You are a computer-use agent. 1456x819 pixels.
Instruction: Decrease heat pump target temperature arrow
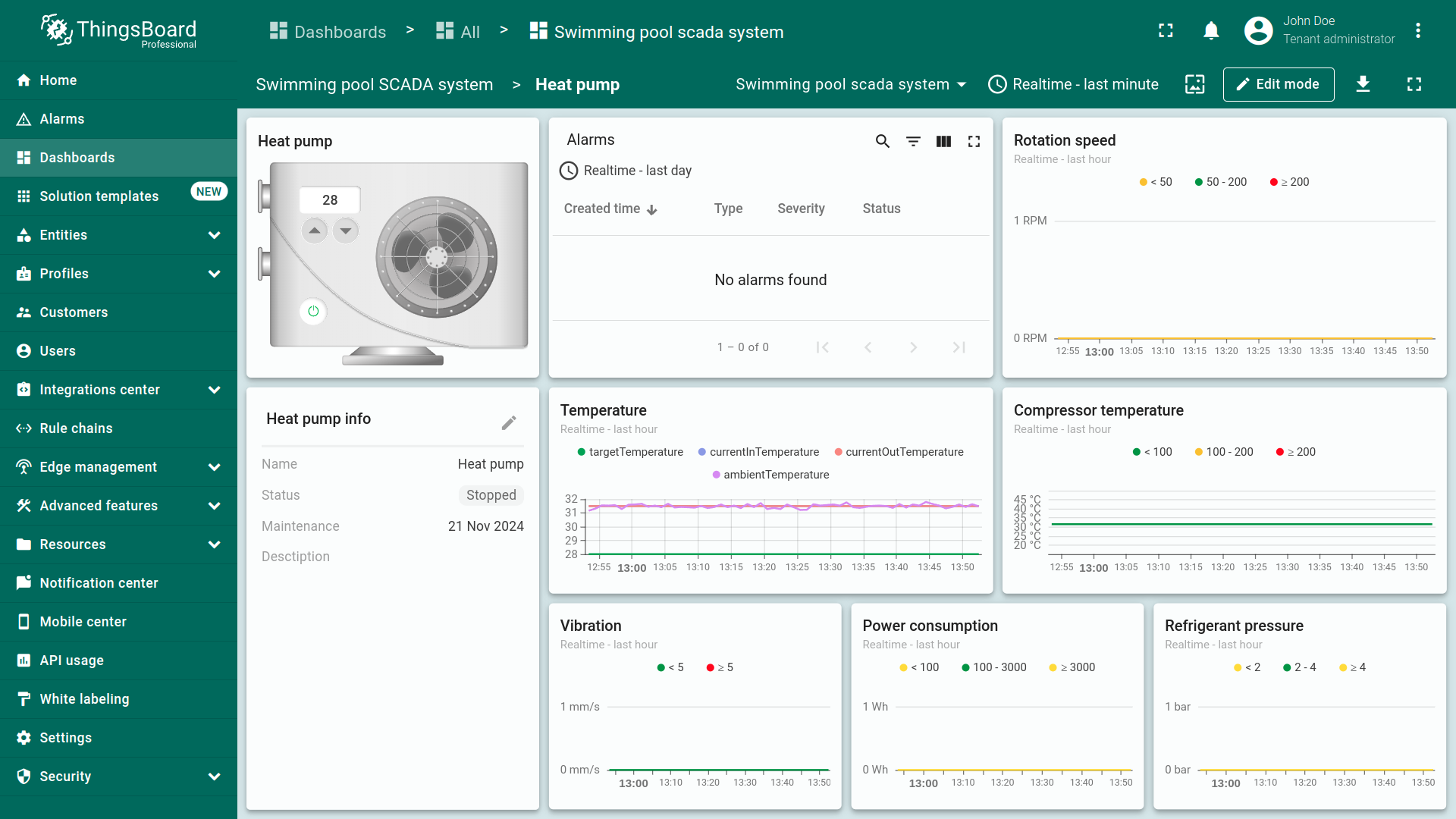[346, 231]
